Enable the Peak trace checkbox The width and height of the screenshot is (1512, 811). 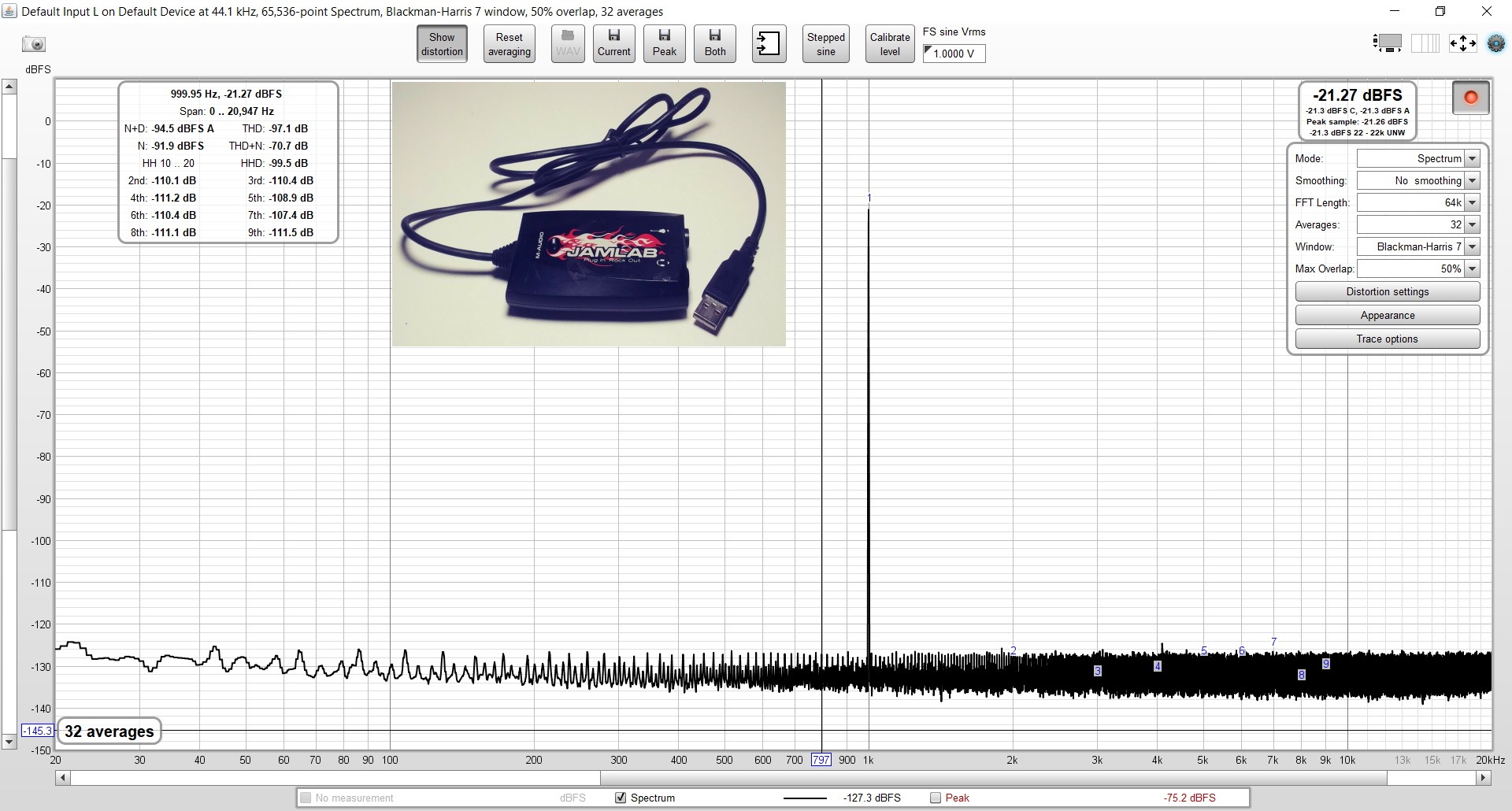coord(936,798)
